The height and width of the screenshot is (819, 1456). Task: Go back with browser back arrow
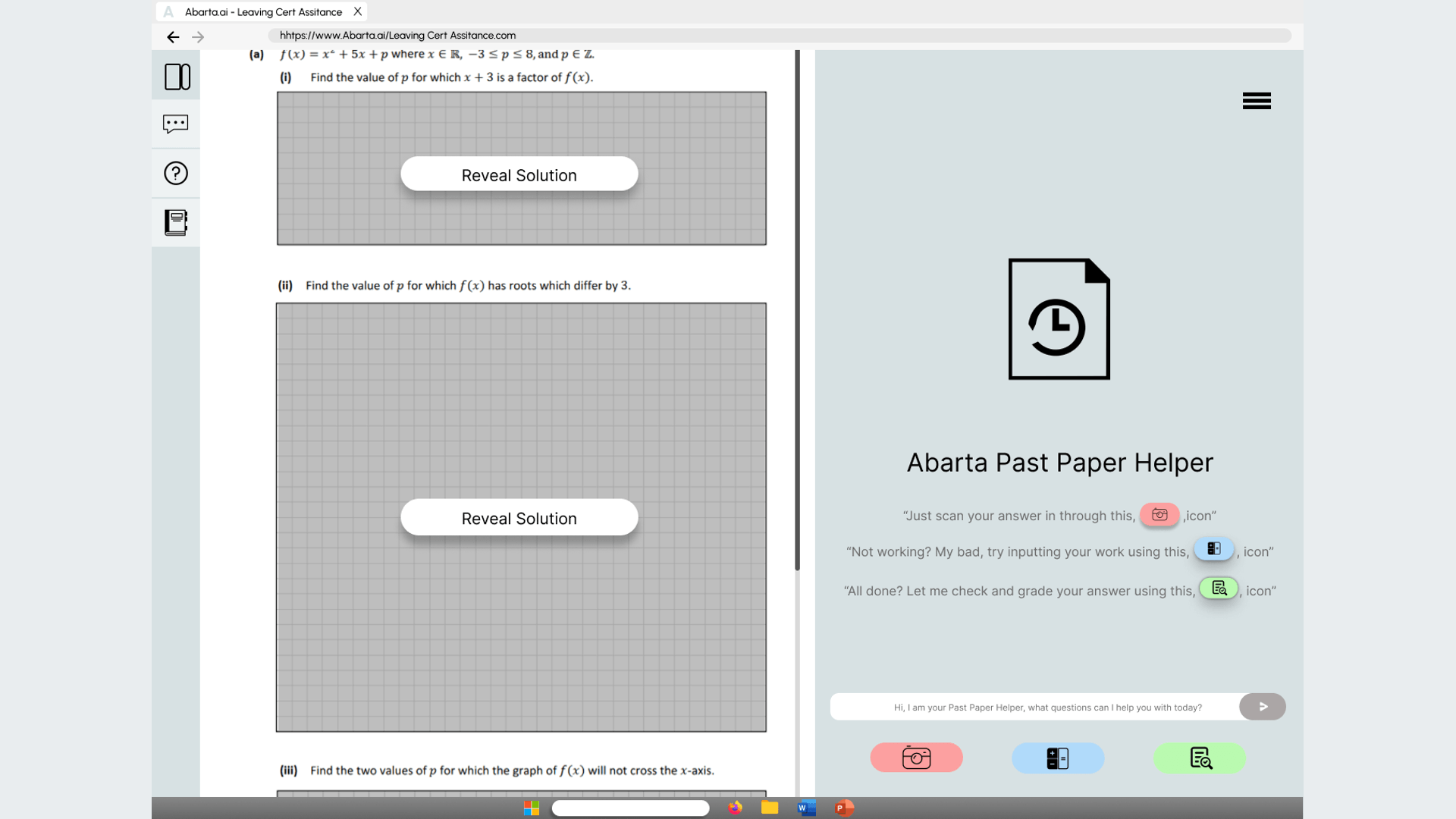tap(173, 36)
